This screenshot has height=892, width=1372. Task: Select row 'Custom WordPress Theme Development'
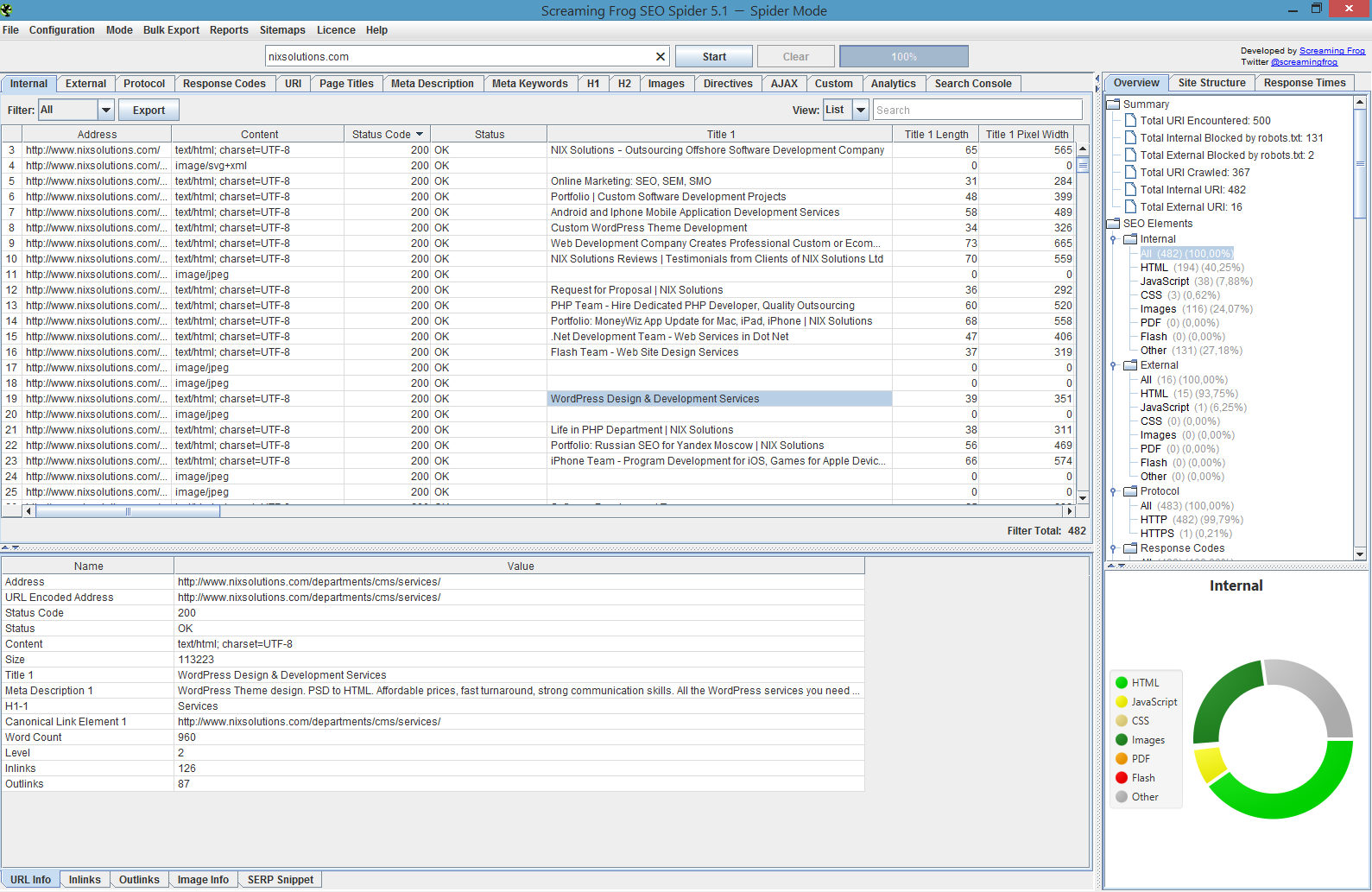coord(538,228)
